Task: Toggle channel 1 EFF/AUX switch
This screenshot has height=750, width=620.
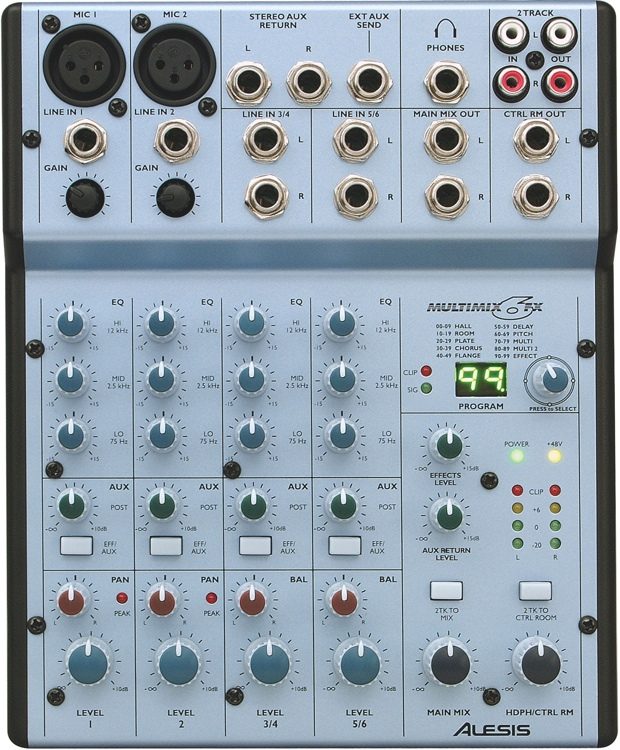Action: tap(77, 546)
